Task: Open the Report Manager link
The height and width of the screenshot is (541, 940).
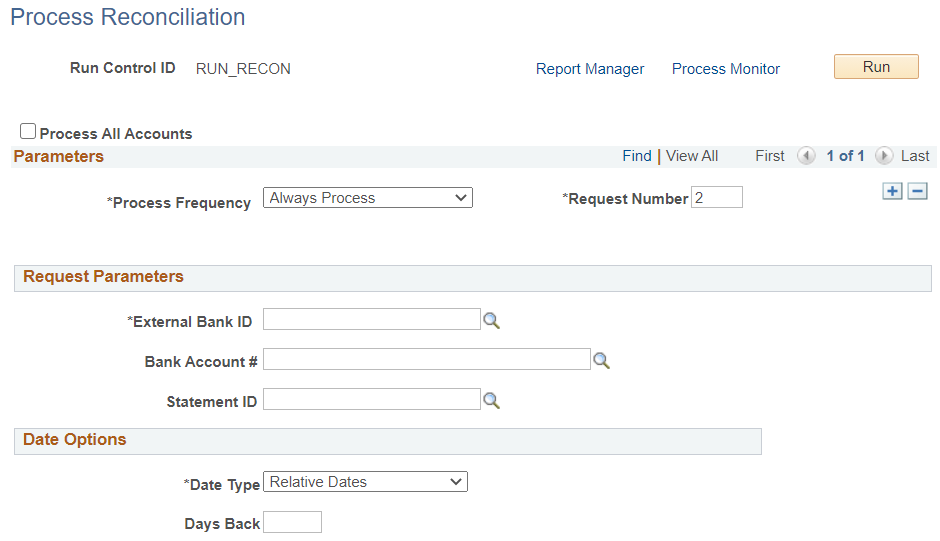Action: [590, 69]
